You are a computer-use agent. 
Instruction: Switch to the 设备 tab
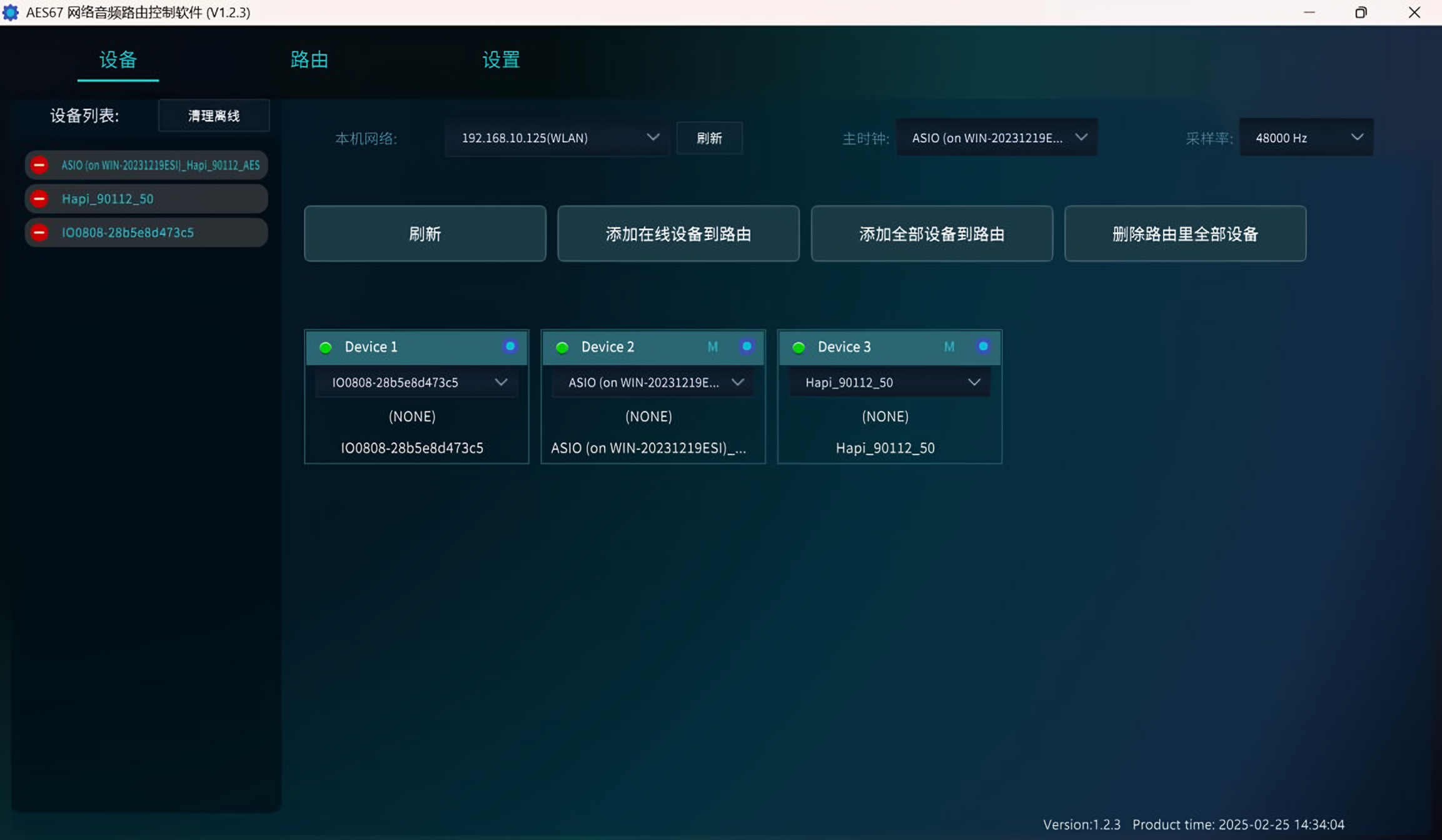click(x=118, y=60)
